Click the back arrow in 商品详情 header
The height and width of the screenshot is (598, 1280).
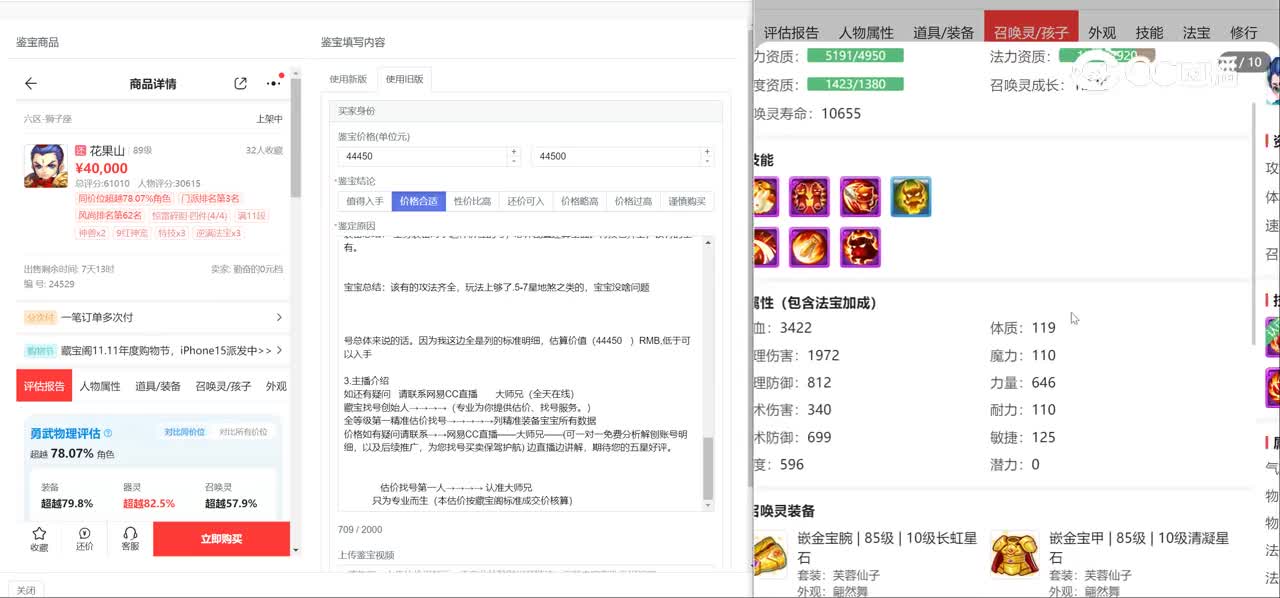click(x=31, y=84)
